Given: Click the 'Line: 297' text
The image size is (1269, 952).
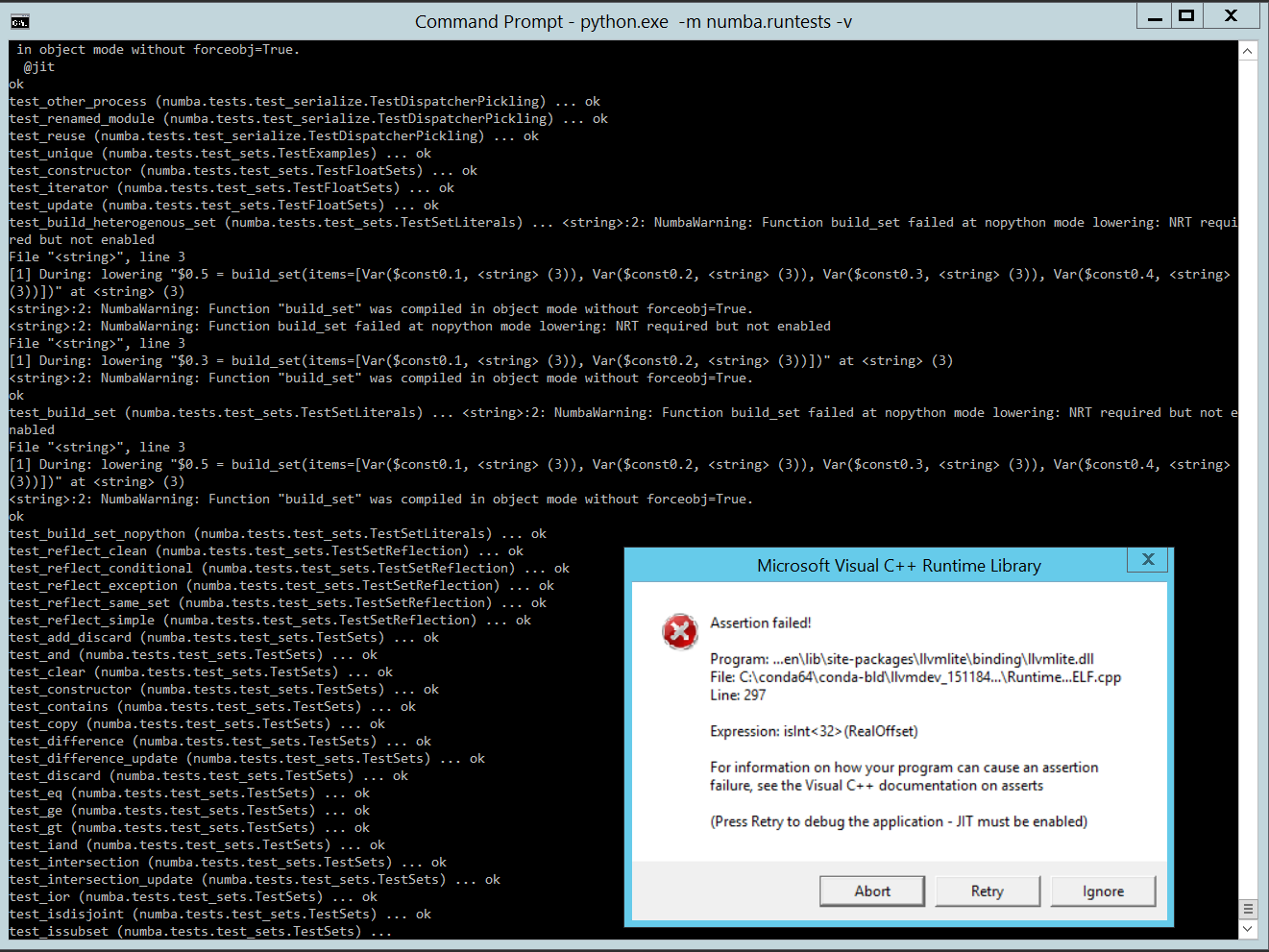Looking at the screenshot, I should pyautogui.click(x=738, y=695).
